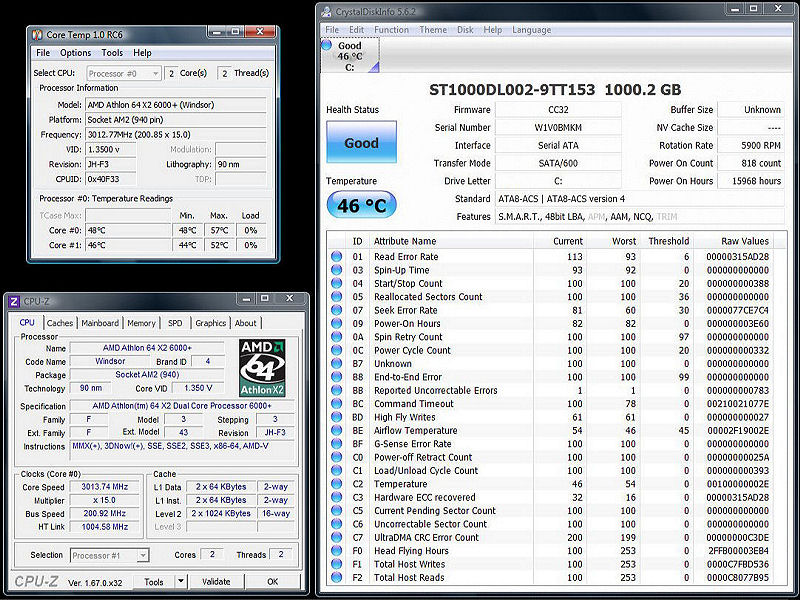This screenshot has height=600, width=800.
Task: Switch to the SPD tab in CPU-Z
Action: [175, 323]
